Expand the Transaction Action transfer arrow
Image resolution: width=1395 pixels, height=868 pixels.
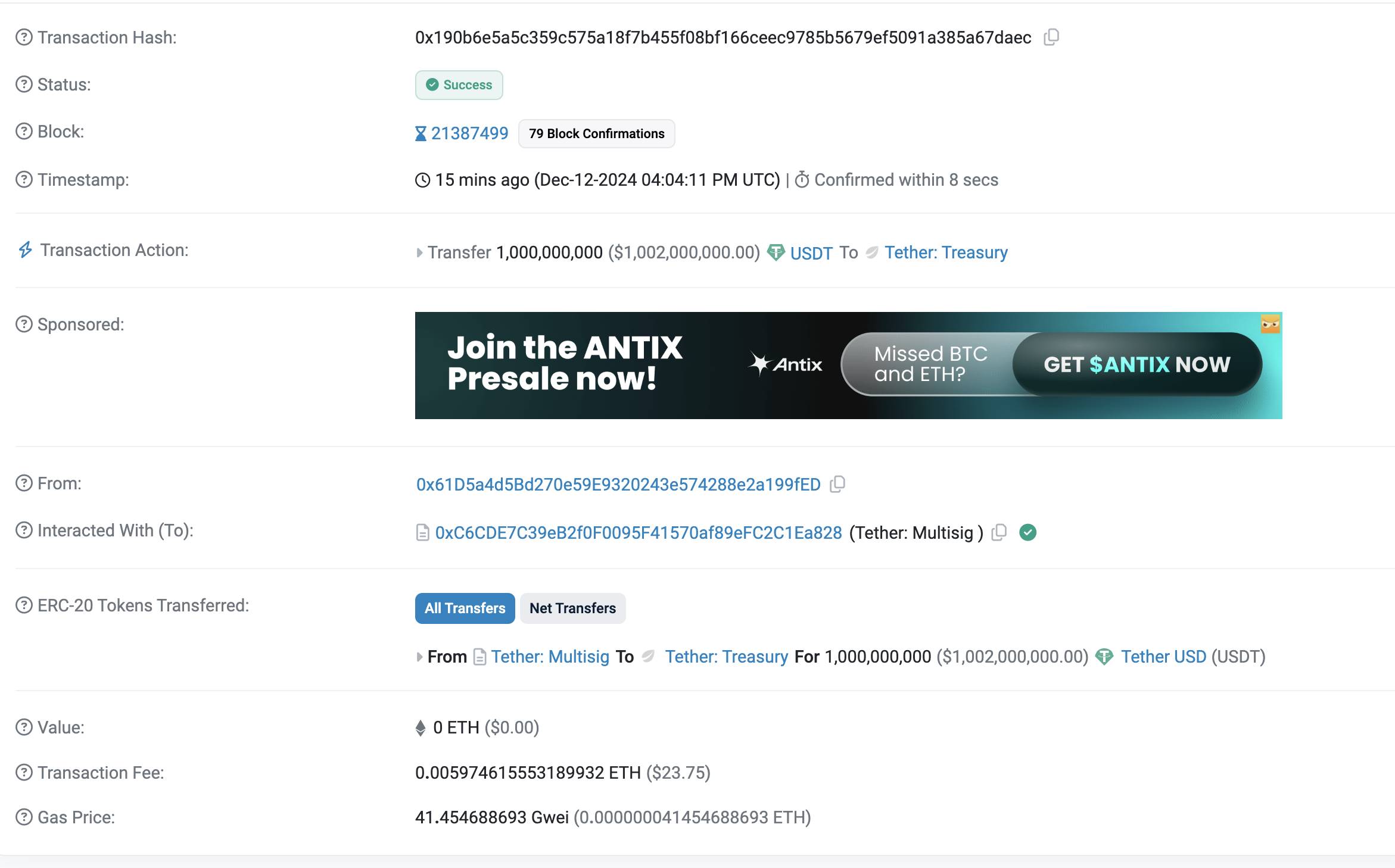(419, 253)
